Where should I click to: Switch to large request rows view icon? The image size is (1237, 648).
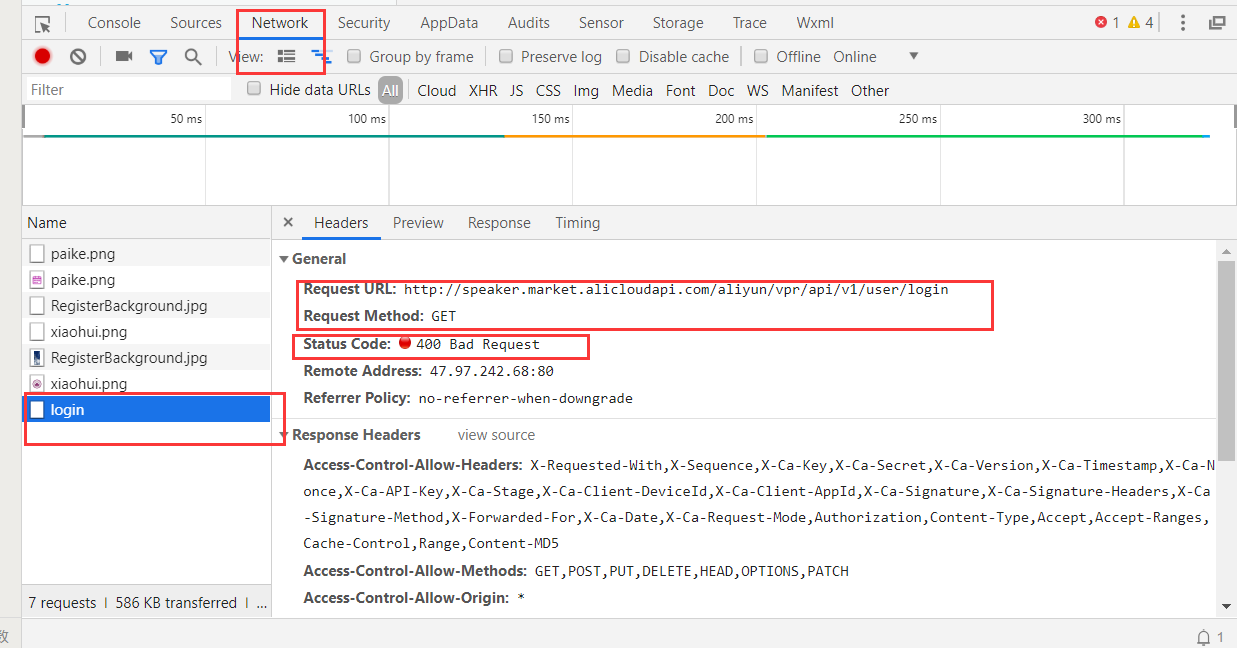pyautogui.click(x=286, y=56)
